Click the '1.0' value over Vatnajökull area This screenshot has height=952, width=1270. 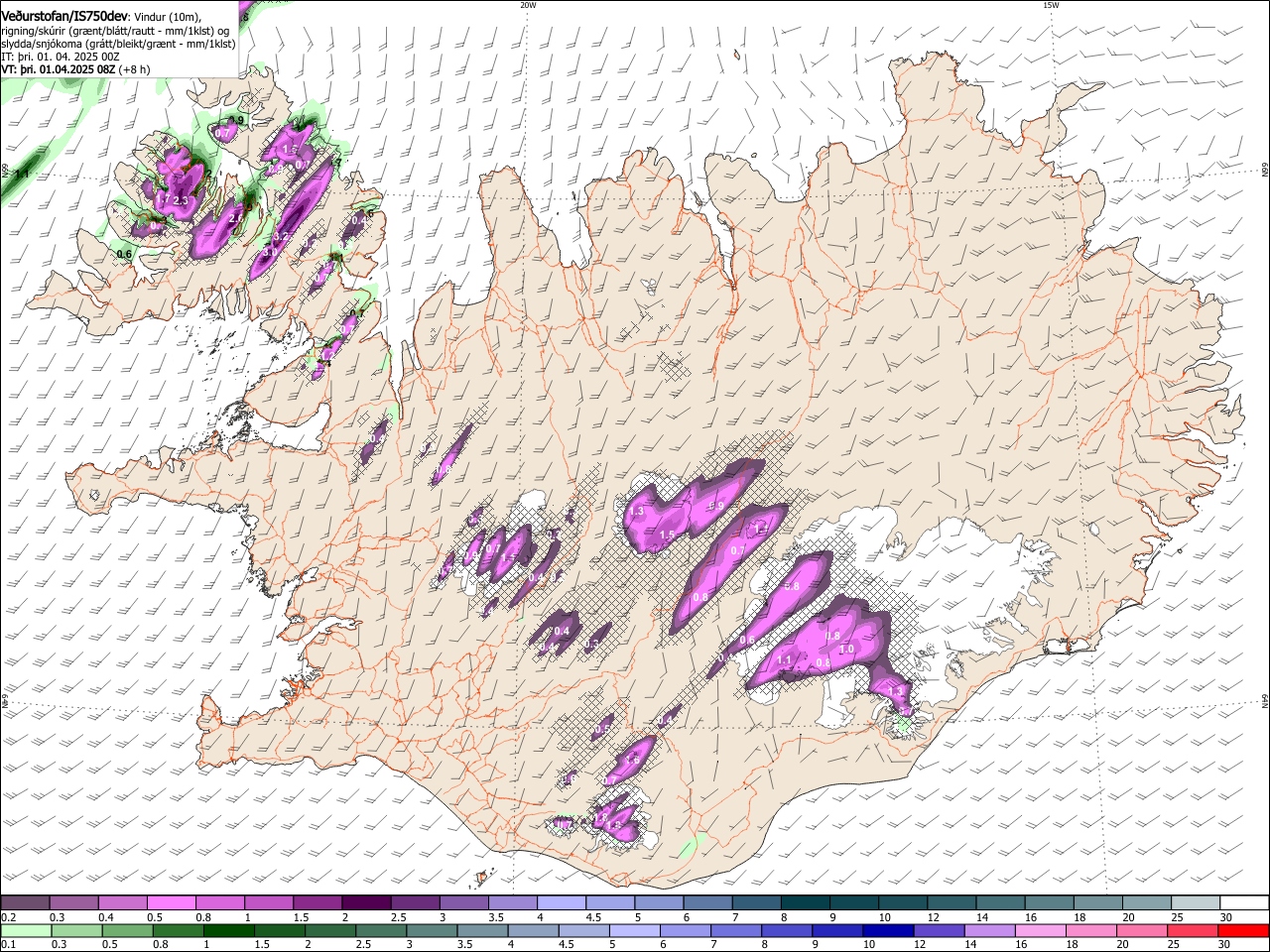[846, 649]
